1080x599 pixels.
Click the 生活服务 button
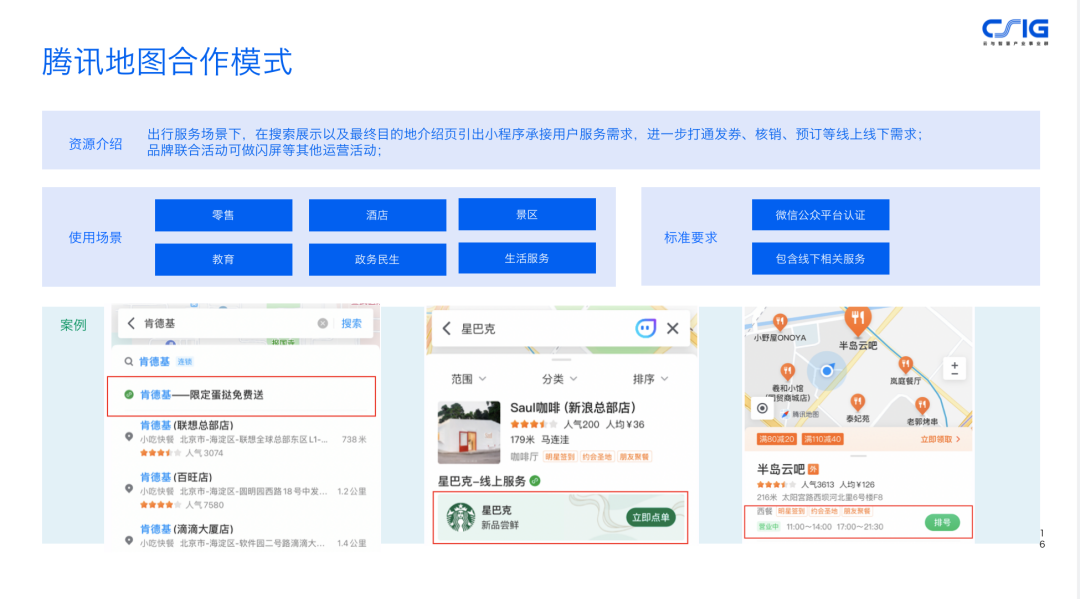527,258
